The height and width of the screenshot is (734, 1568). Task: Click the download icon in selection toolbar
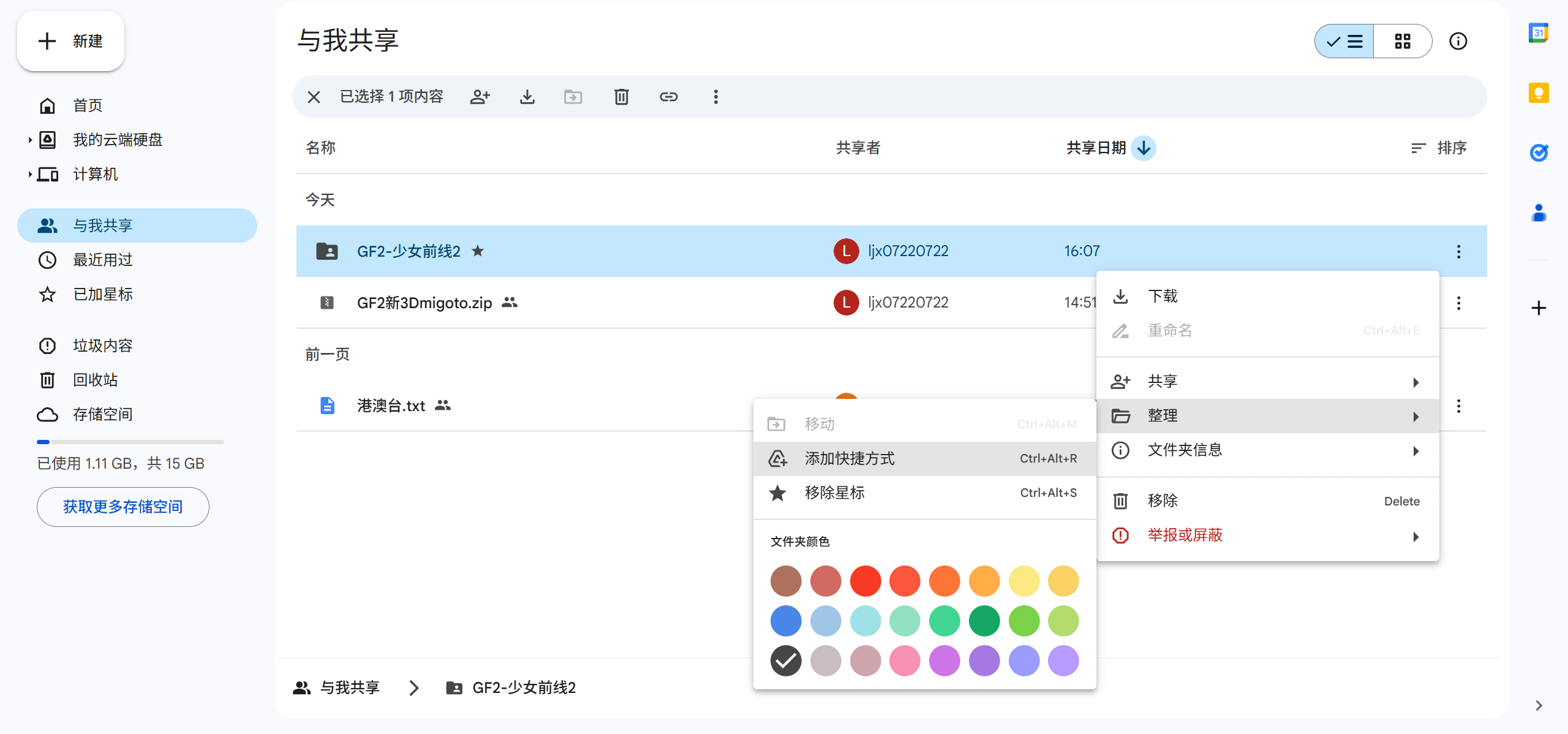click(527, 97)
